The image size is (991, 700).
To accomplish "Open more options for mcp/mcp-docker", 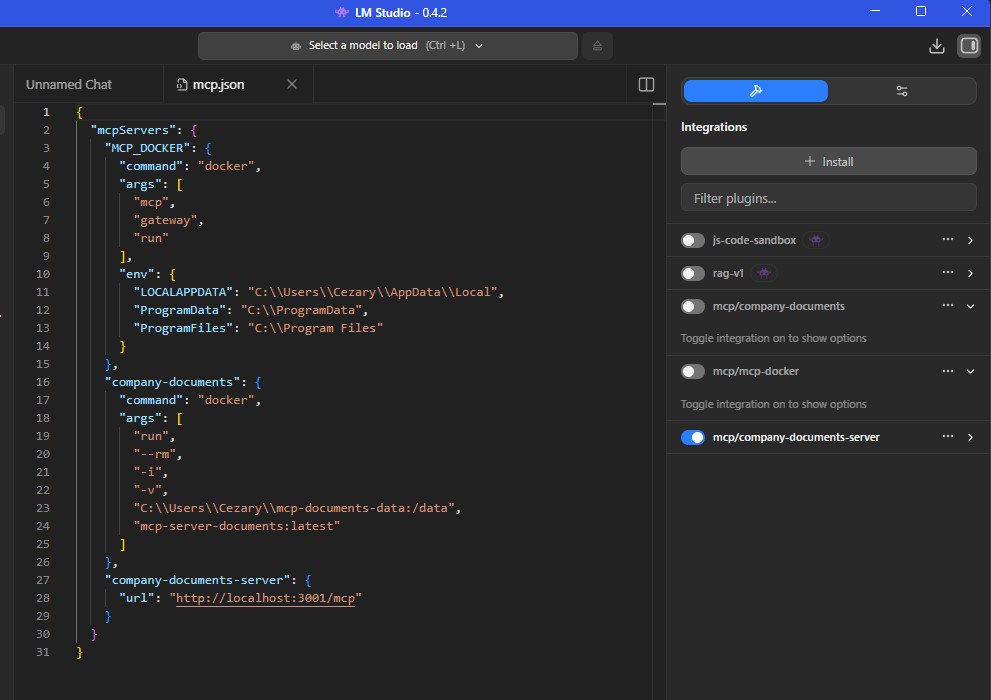I will click(947, 371).
